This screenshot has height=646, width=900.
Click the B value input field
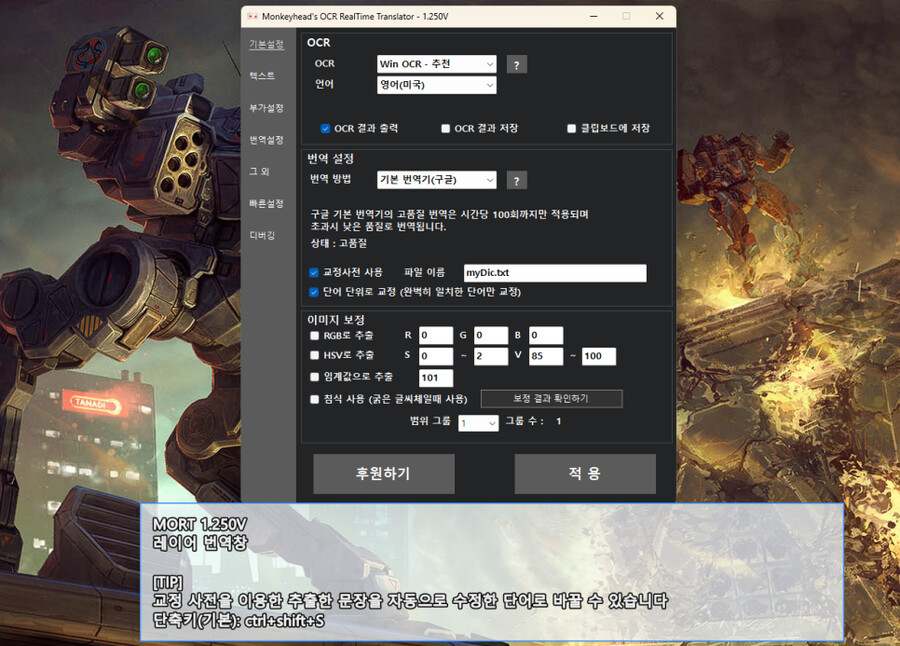tap(546, 335)
